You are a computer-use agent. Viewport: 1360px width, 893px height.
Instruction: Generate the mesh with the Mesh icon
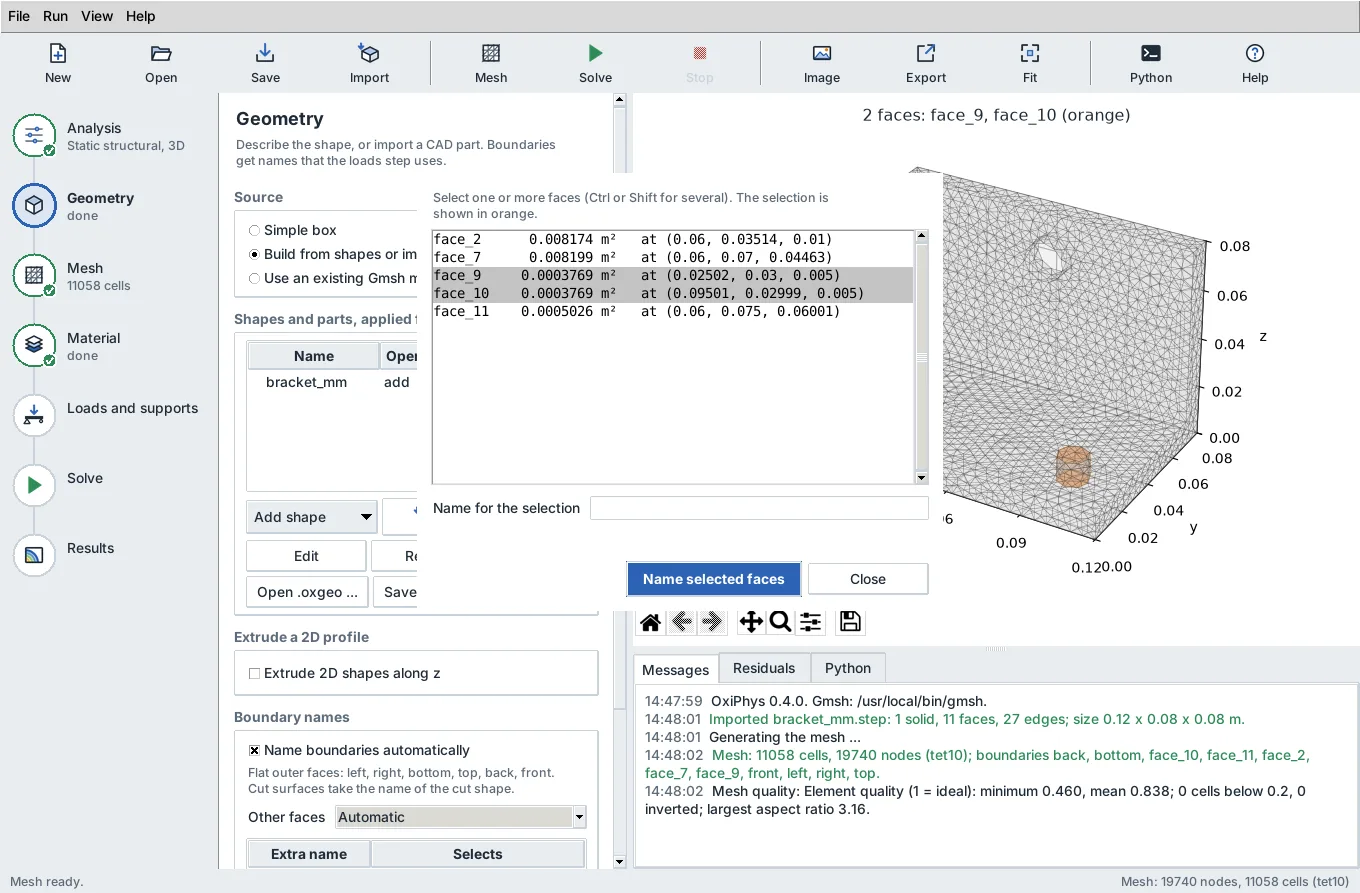click(491, 63)
